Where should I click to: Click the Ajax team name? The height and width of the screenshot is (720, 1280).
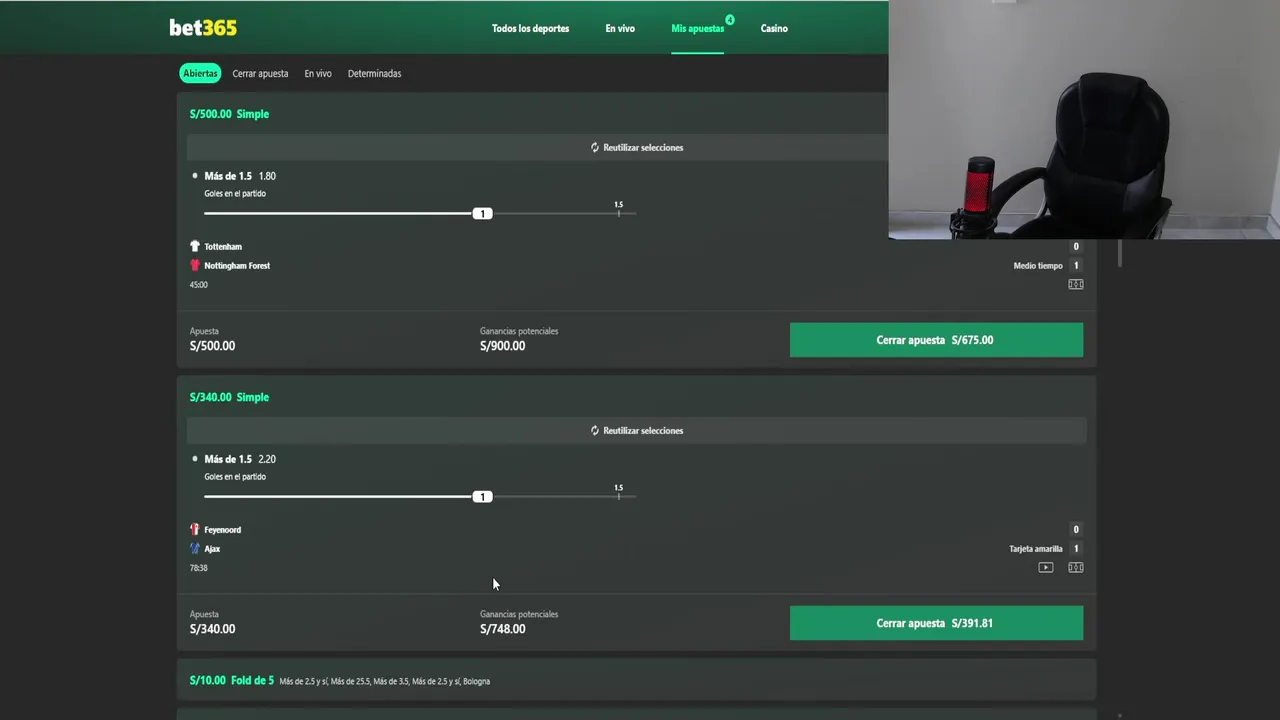(x=212, y=548)
